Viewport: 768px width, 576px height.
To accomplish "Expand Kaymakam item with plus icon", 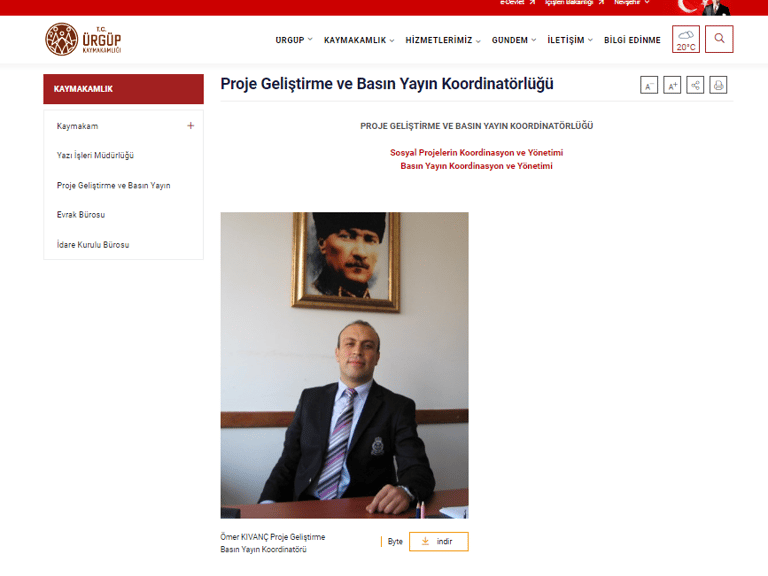I will click(191, 126).
